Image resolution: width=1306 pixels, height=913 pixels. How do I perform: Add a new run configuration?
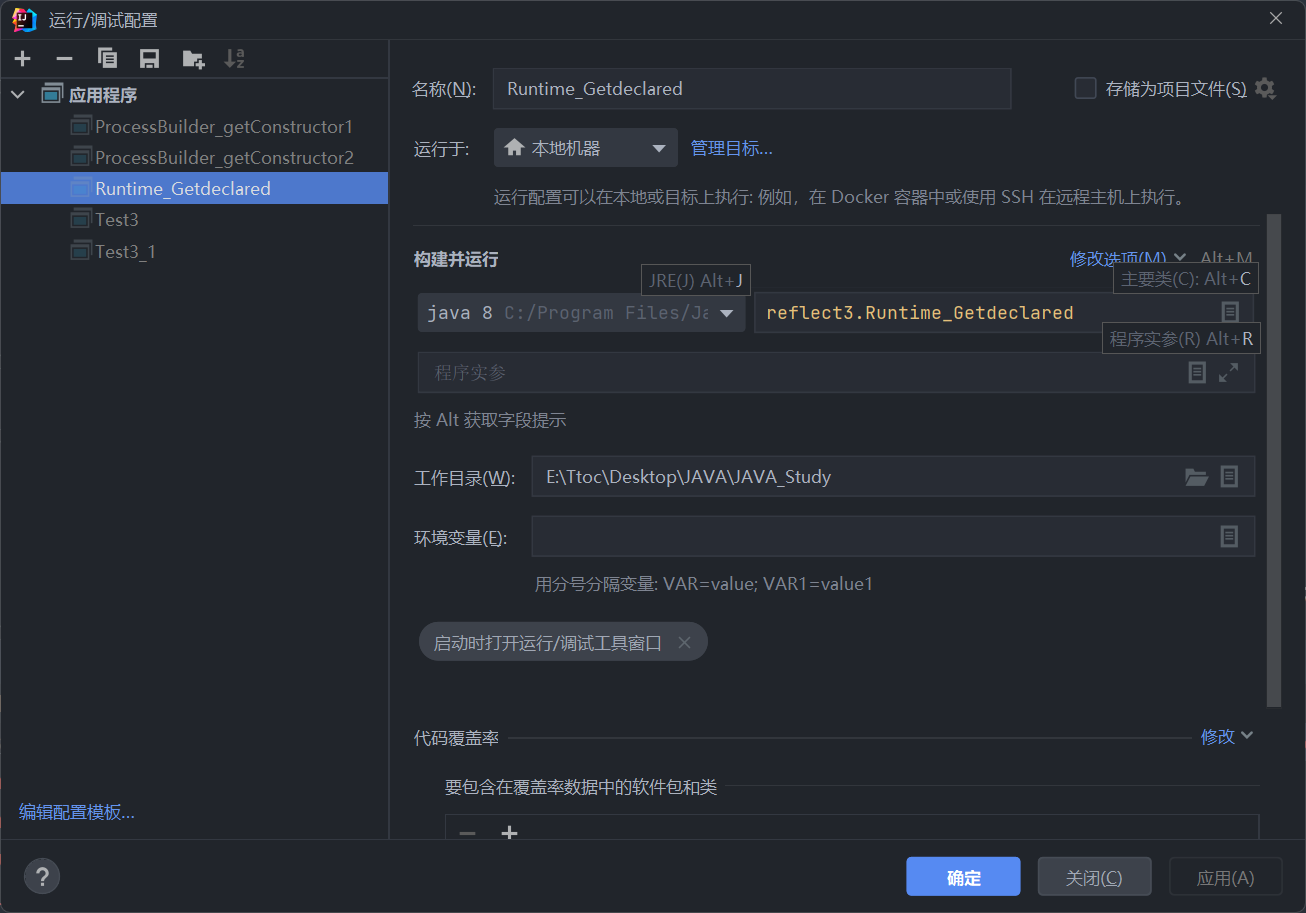[x=22, y=59]
